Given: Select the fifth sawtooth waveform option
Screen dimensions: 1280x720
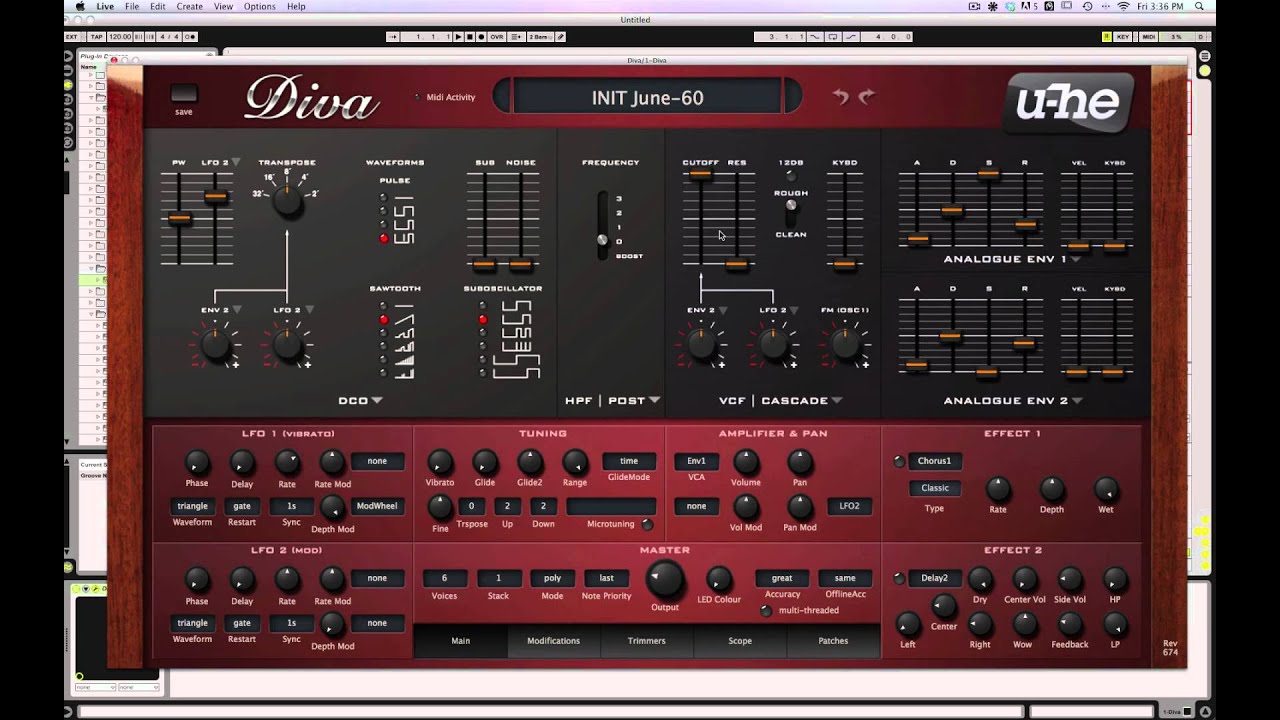Looking at the screenshot, I should pos(383,360).
